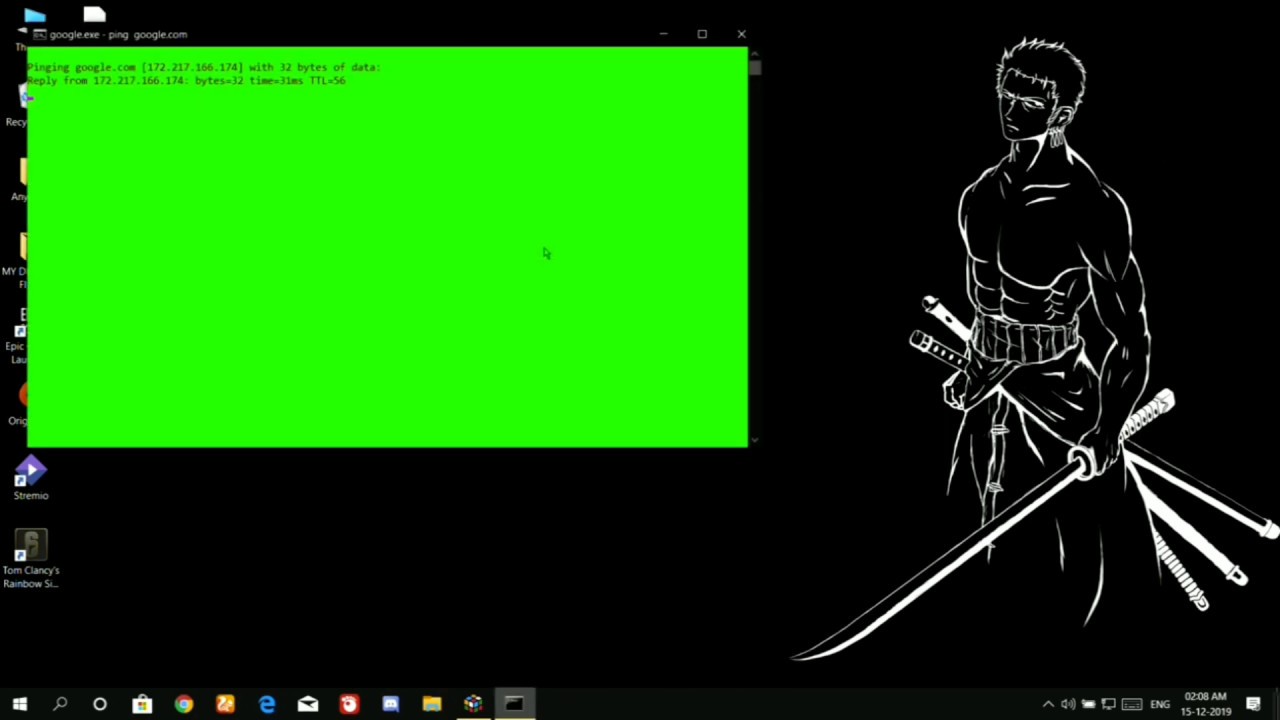Image resolution: width=1280 pixels, height=720 pixels.
Task: Click the command prompt window title icon
Action: (39, 34)
